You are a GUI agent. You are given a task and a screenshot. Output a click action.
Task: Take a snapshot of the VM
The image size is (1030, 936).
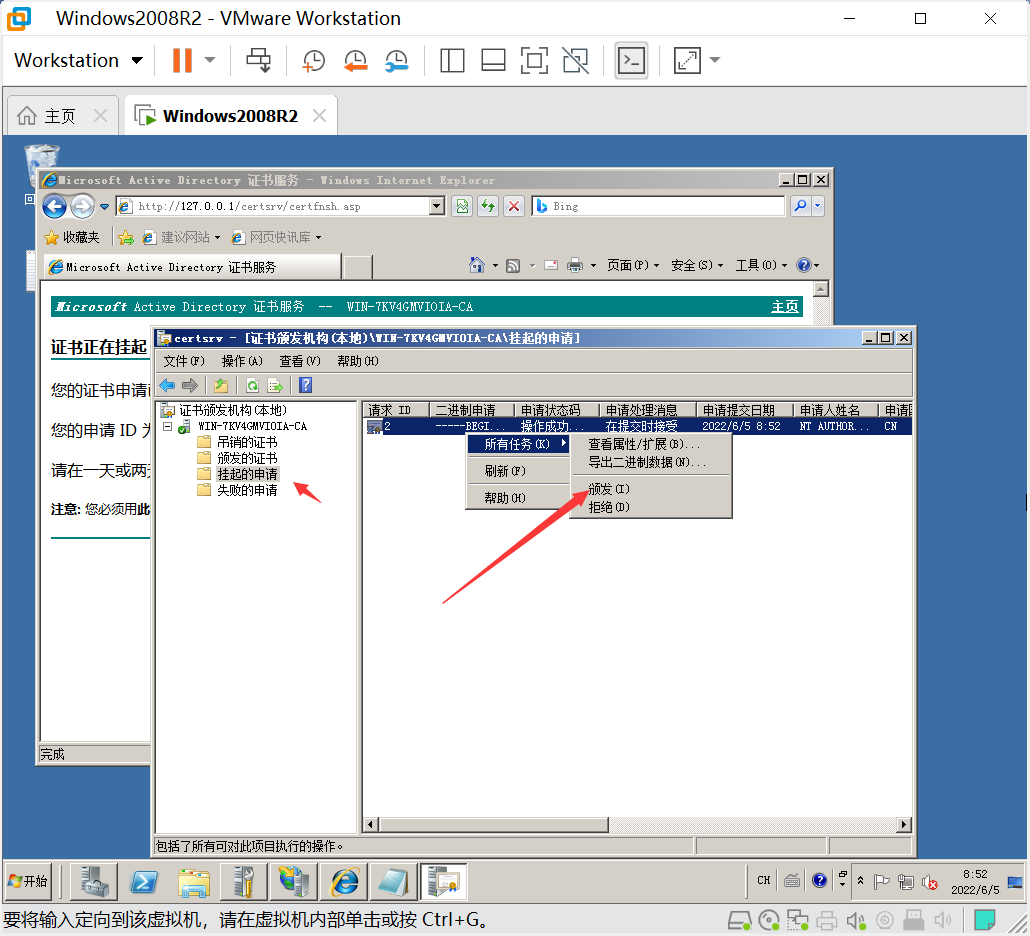(313, 60)
